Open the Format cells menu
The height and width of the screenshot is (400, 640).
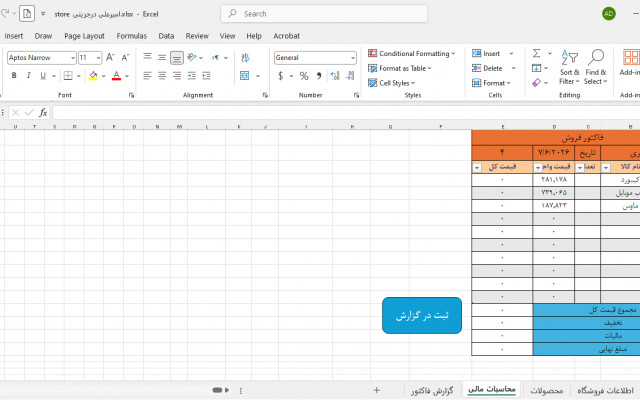(x=491, y=83)
